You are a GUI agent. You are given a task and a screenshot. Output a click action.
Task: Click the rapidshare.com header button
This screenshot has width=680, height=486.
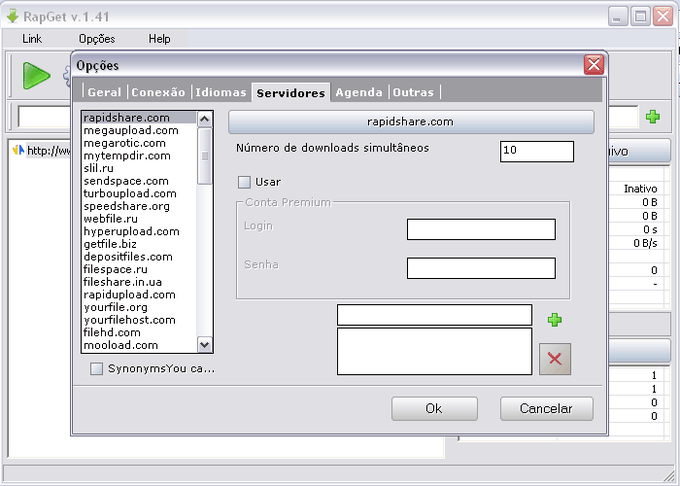[x=411, y=122]
